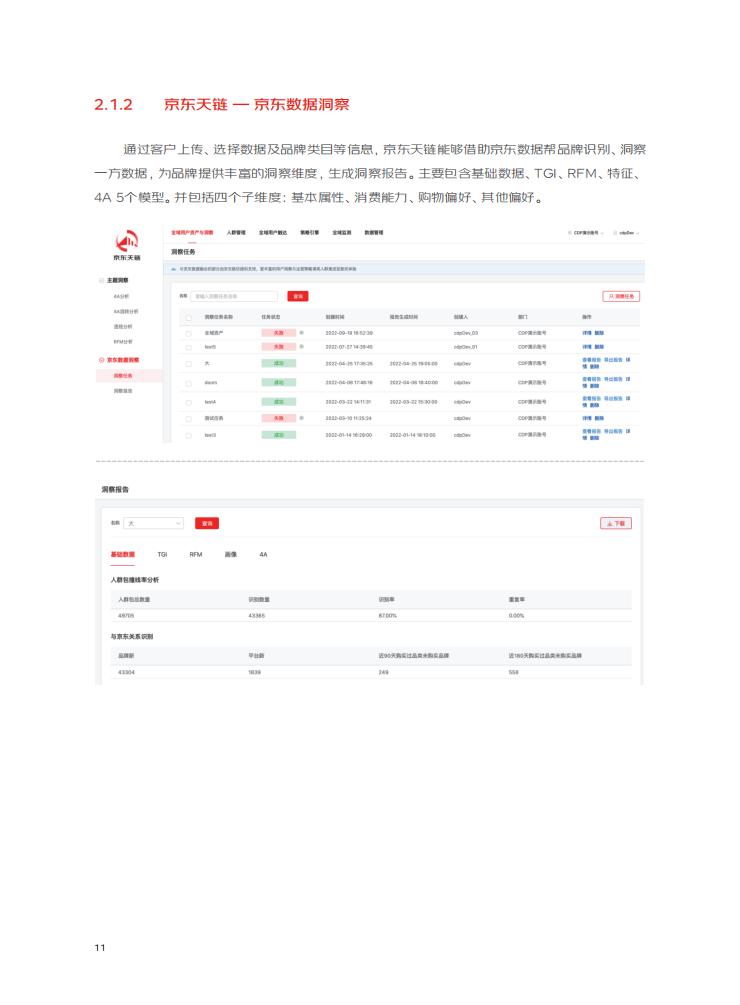
Task: Select the 基础数据 report tab
Action: (x=122, y=554)
